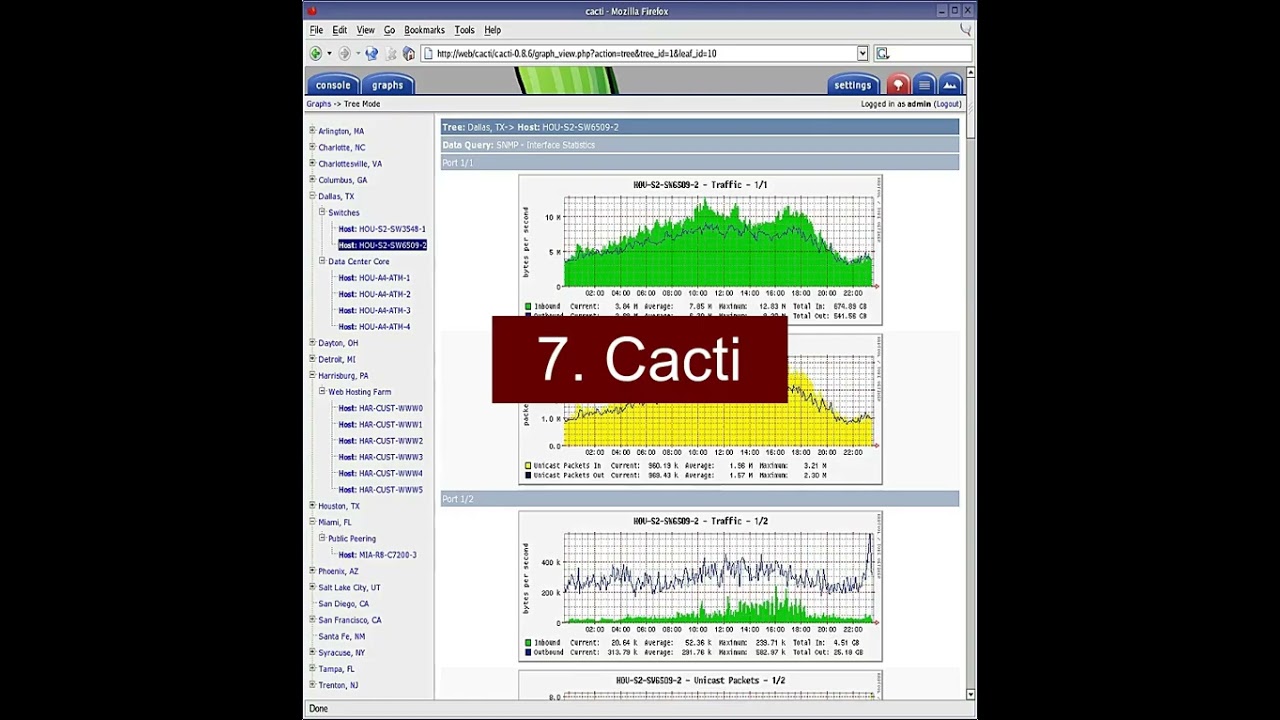Click green Inbound swatch in Traffic 1/1 legend
Viewport: 1280px width, 720px height.
pyautogui.click(x=528, y=306)
